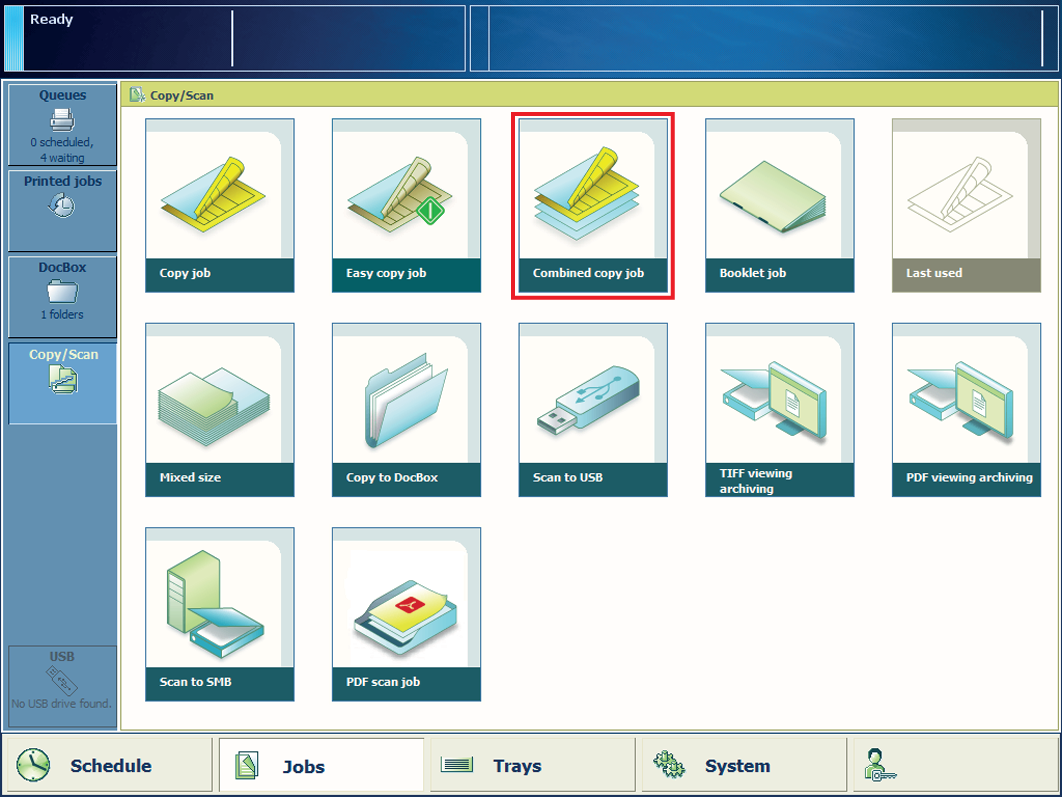The height and width of the screenshot is (797, 1062).
Task: Switch to the Jobs tab
Action: click(320, 766)
